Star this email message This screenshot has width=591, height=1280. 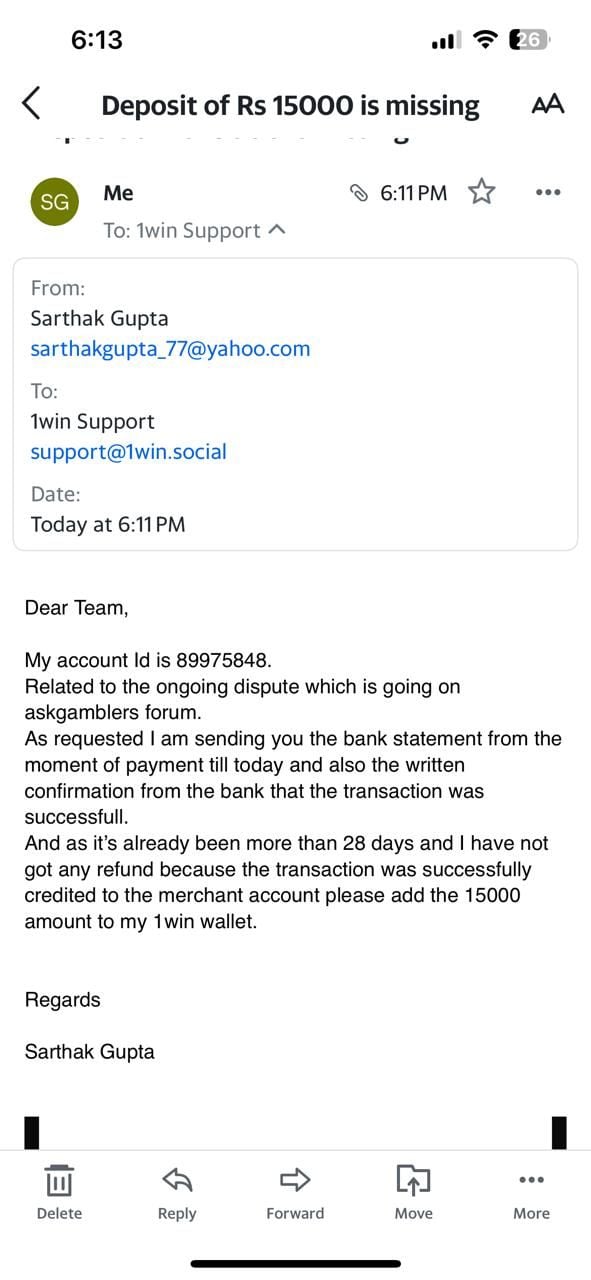(x=482, y=192)
